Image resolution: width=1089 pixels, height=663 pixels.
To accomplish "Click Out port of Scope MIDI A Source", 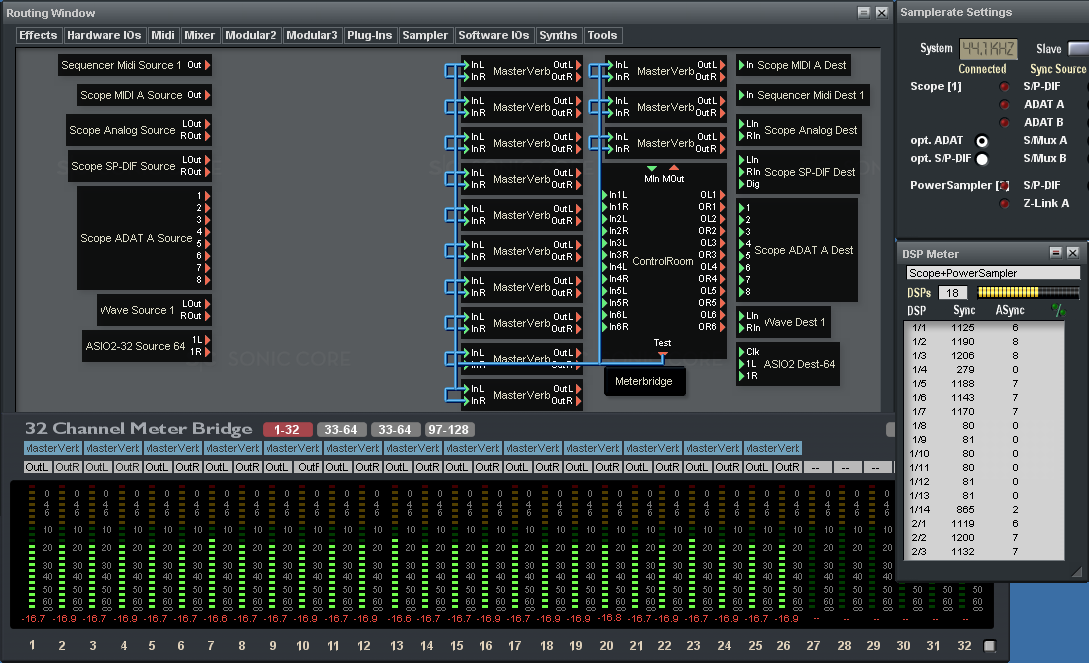I will pyautogui.click(x=207, y=95).
